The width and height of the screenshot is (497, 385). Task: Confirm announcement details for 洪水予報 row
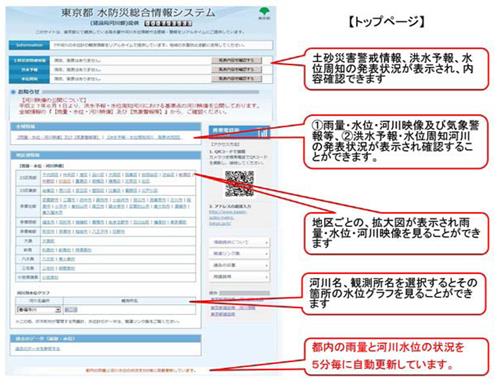point(237,69)
